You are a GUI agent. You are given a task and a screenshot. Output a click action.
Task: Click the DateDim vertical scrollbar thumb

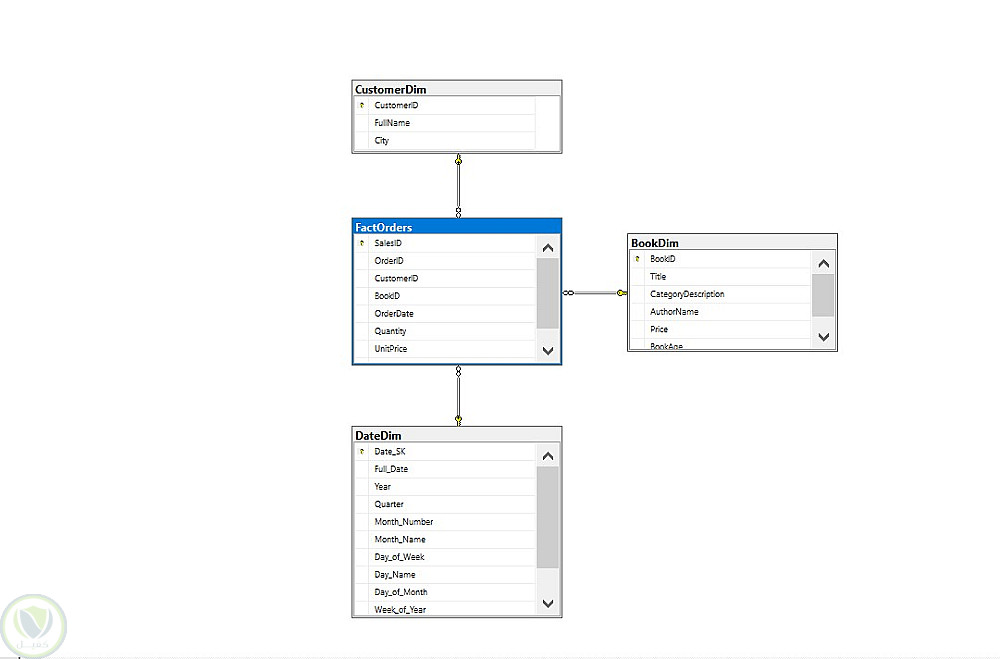(547, 517)
